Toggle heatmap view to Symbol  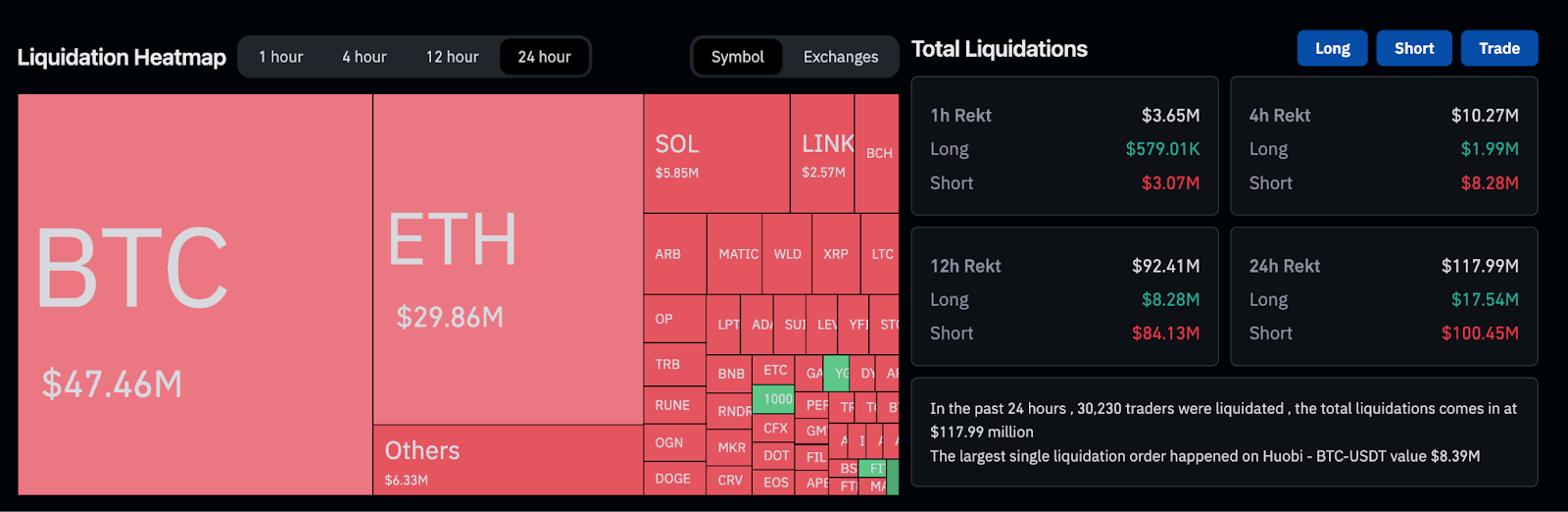coord(738,57)
